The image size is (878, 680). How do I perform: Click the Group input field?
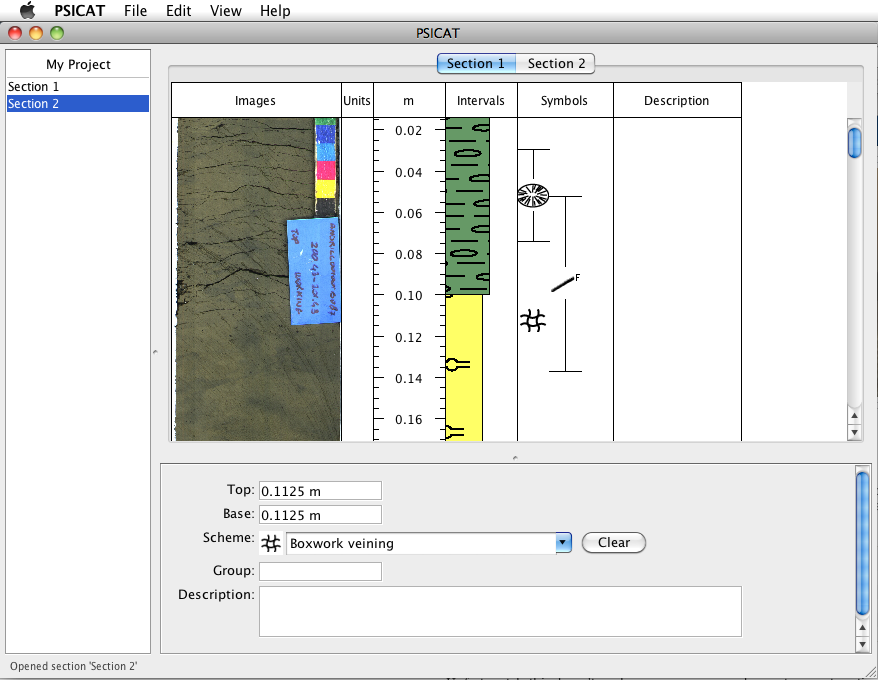pos(320,571)
